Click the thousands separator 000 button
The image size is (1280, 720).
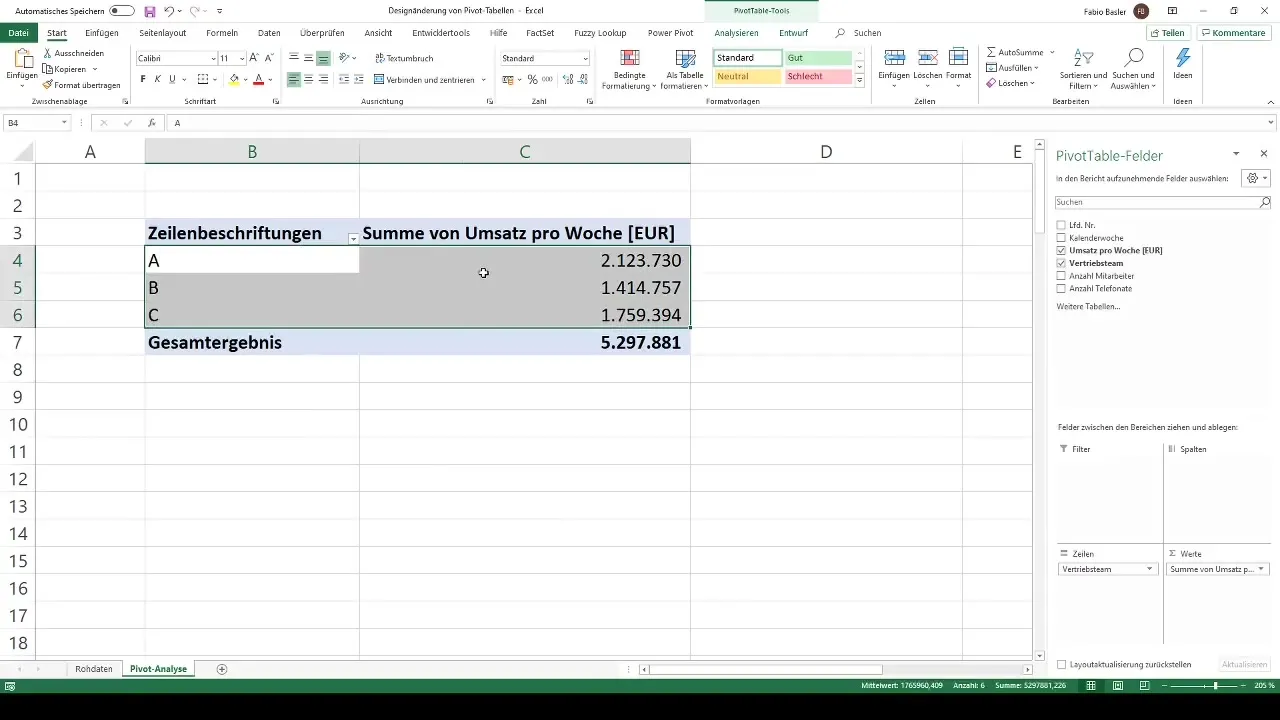547,79
